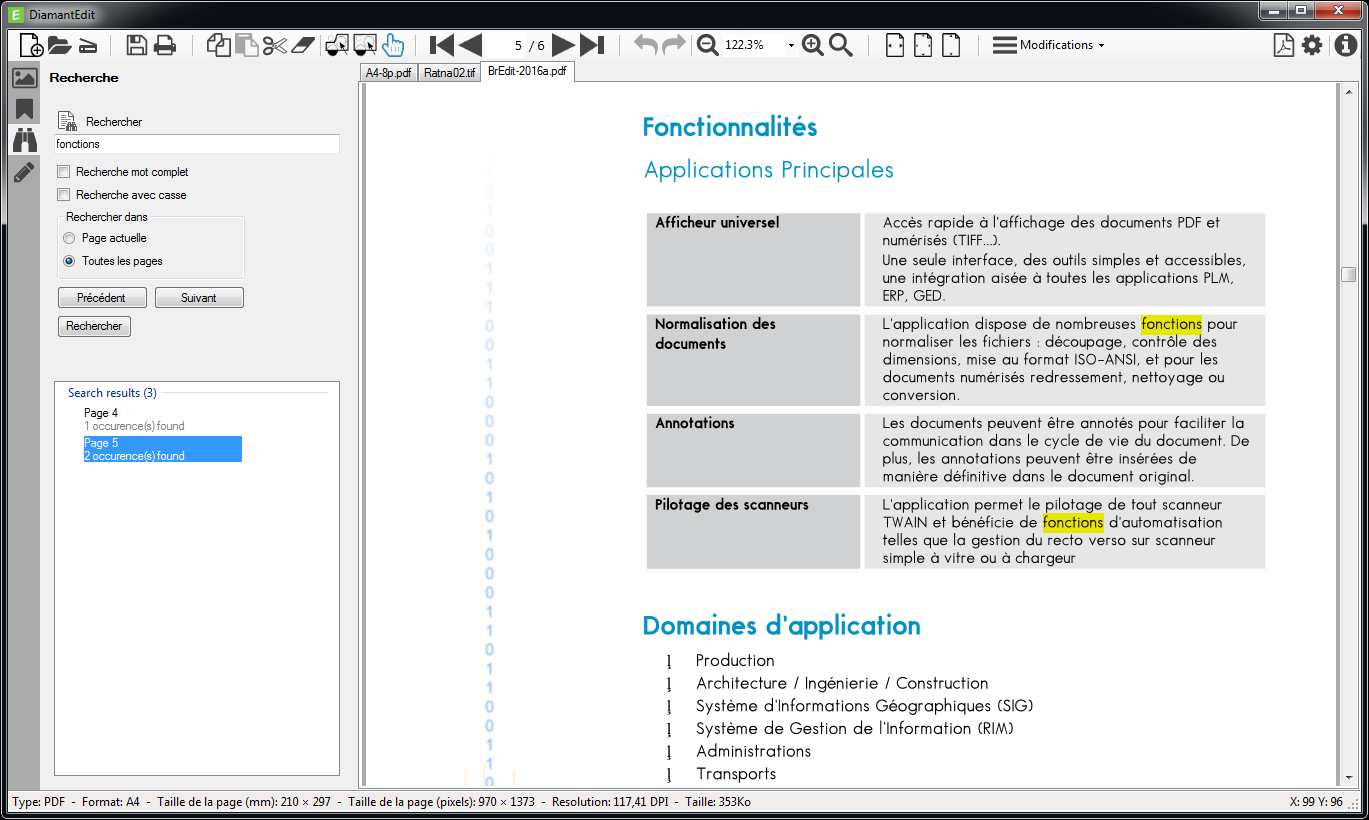This screenshot has width=1369, height=820.
Task: Zoom in with the plus magnifier
Action: coord(813,45)
